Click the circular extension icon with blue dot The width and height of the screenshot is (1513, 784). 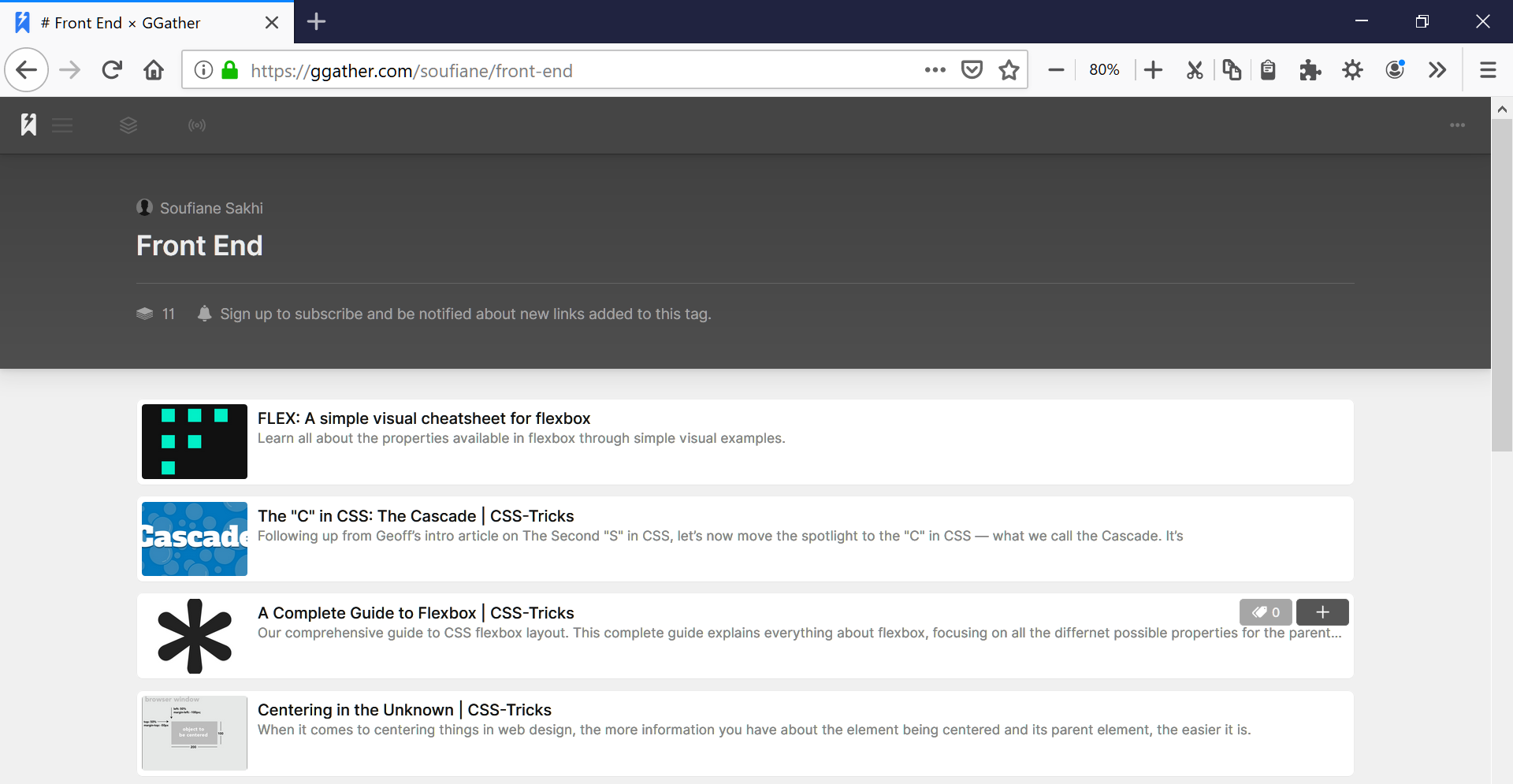(x=1395, y=70)
